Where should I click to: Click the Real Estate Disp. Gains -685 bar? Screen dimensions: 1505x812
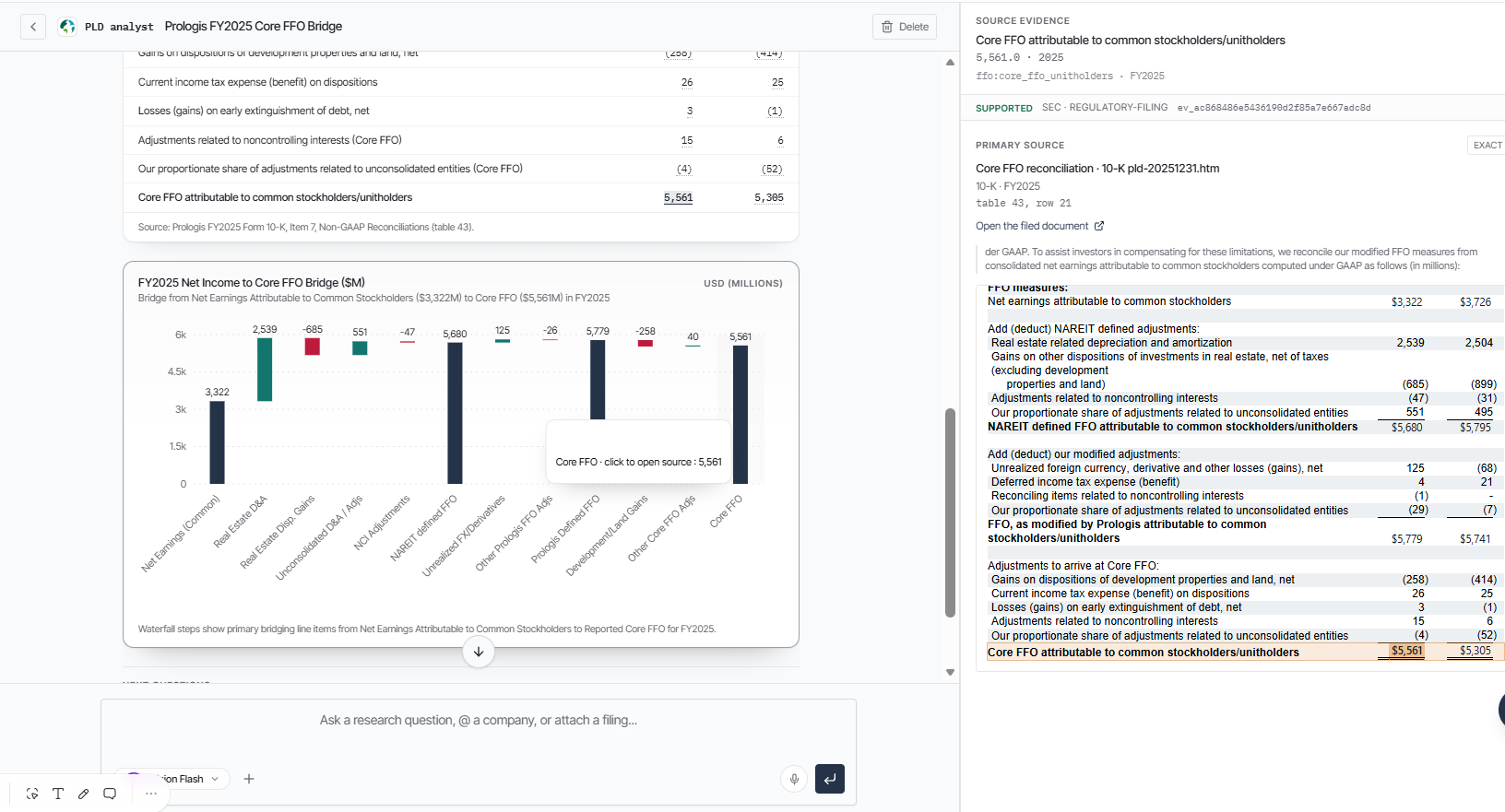(x=313, y=347)
